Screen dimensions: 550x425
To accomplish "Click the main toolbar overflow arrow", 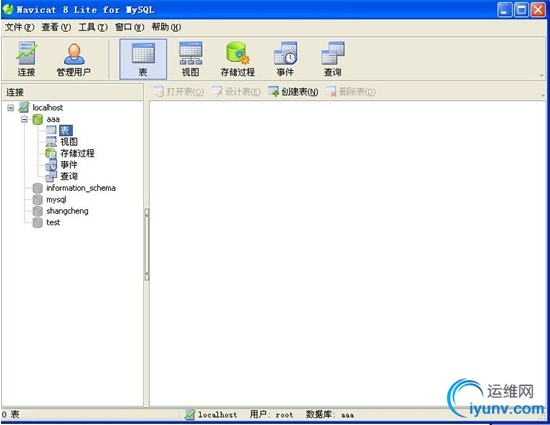I will 542,75.
